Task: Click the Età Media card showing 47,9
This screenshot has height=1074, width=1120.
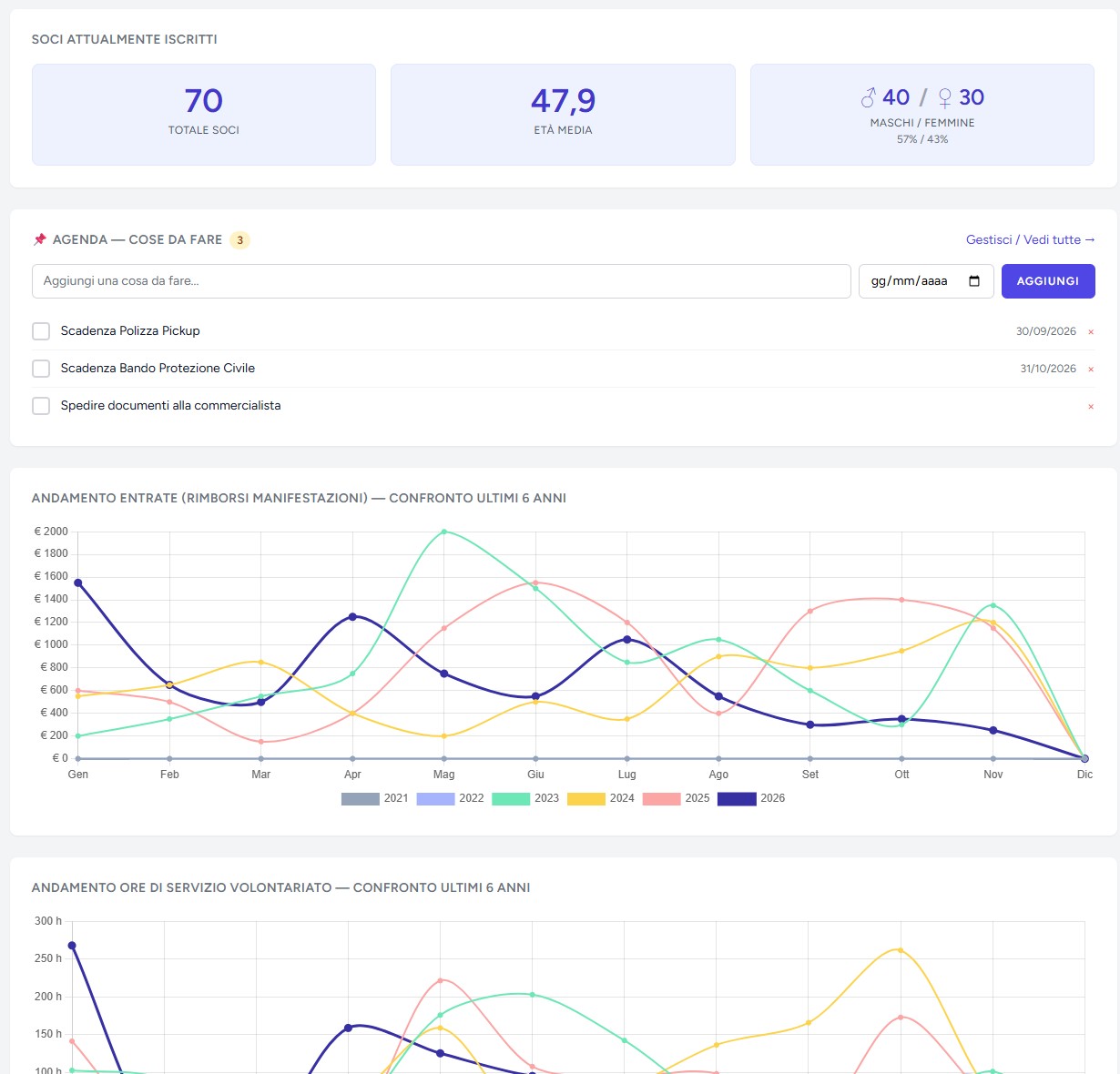Action: pos(563,115)
